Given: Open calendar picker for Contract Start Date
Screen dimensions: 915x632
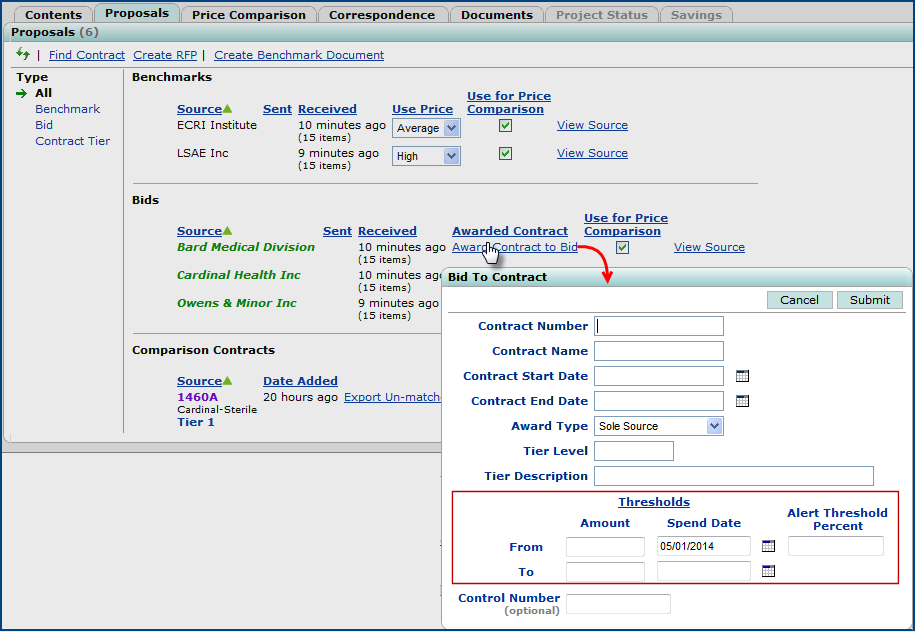Looking at the screenshot, I should [742, 376].
